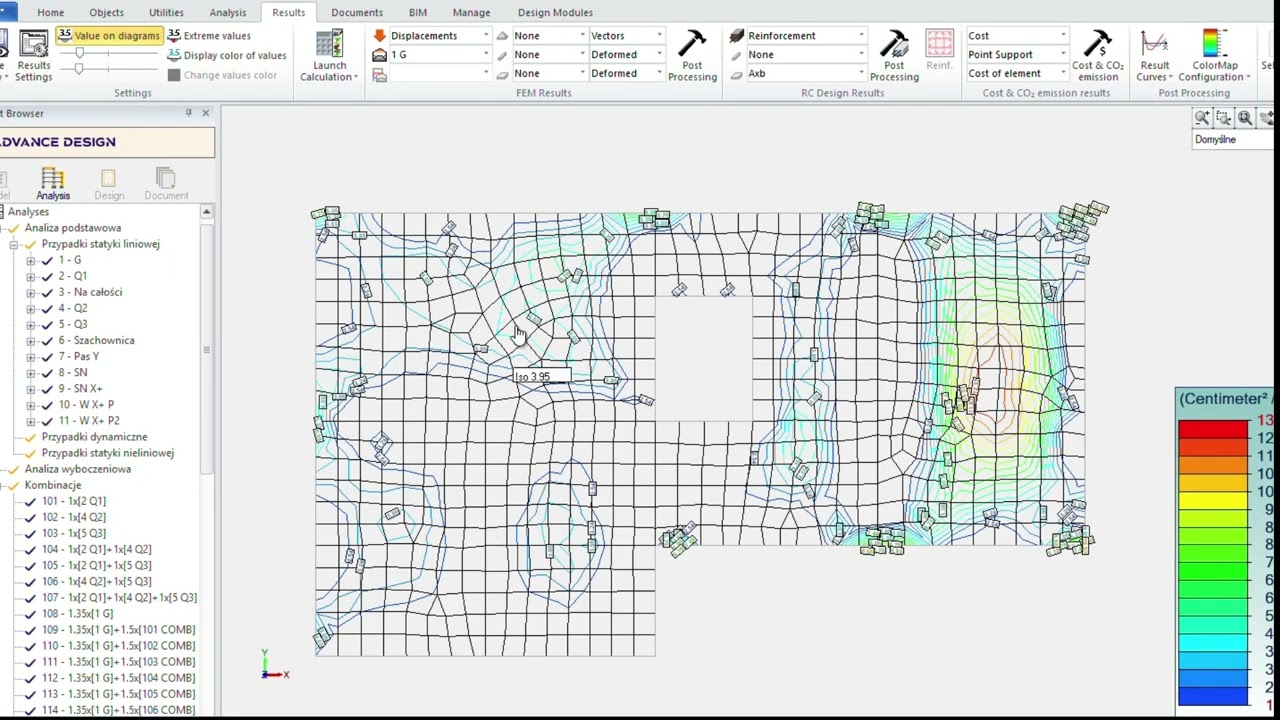This screenshot has height=720, width=1280.
Task: Expand load case 3 - Na całości
Action: (31, 292)
